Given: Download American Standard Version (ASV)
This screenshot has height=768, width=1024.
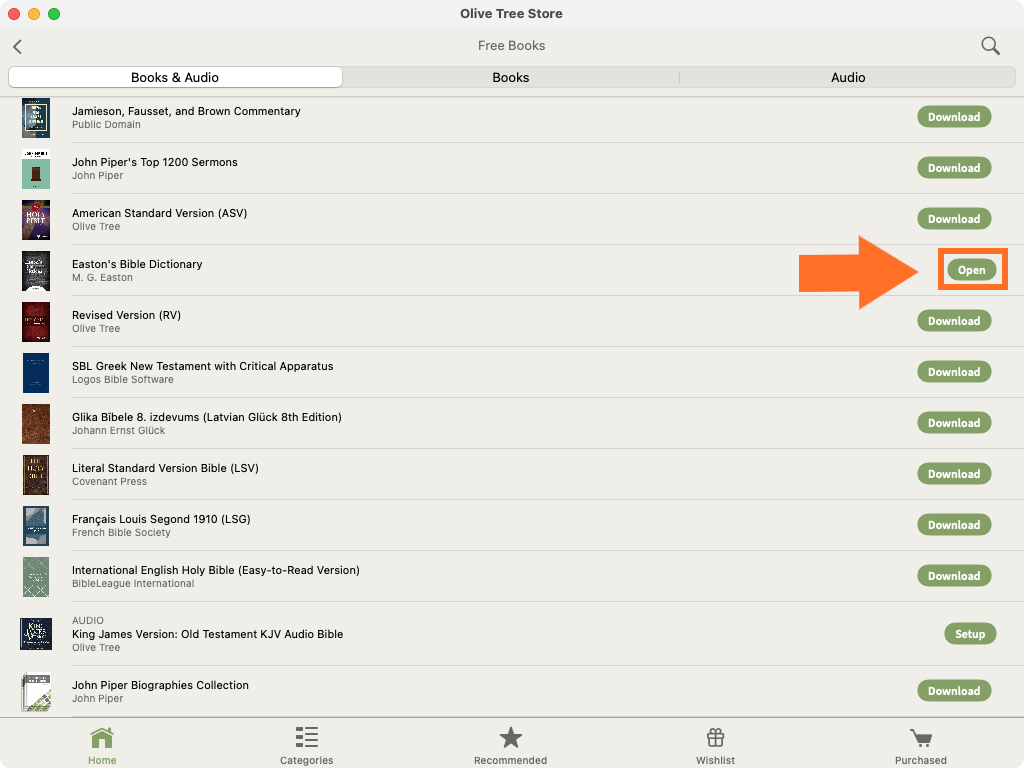Looking at the screenshot, I should (x=954, y=219).
